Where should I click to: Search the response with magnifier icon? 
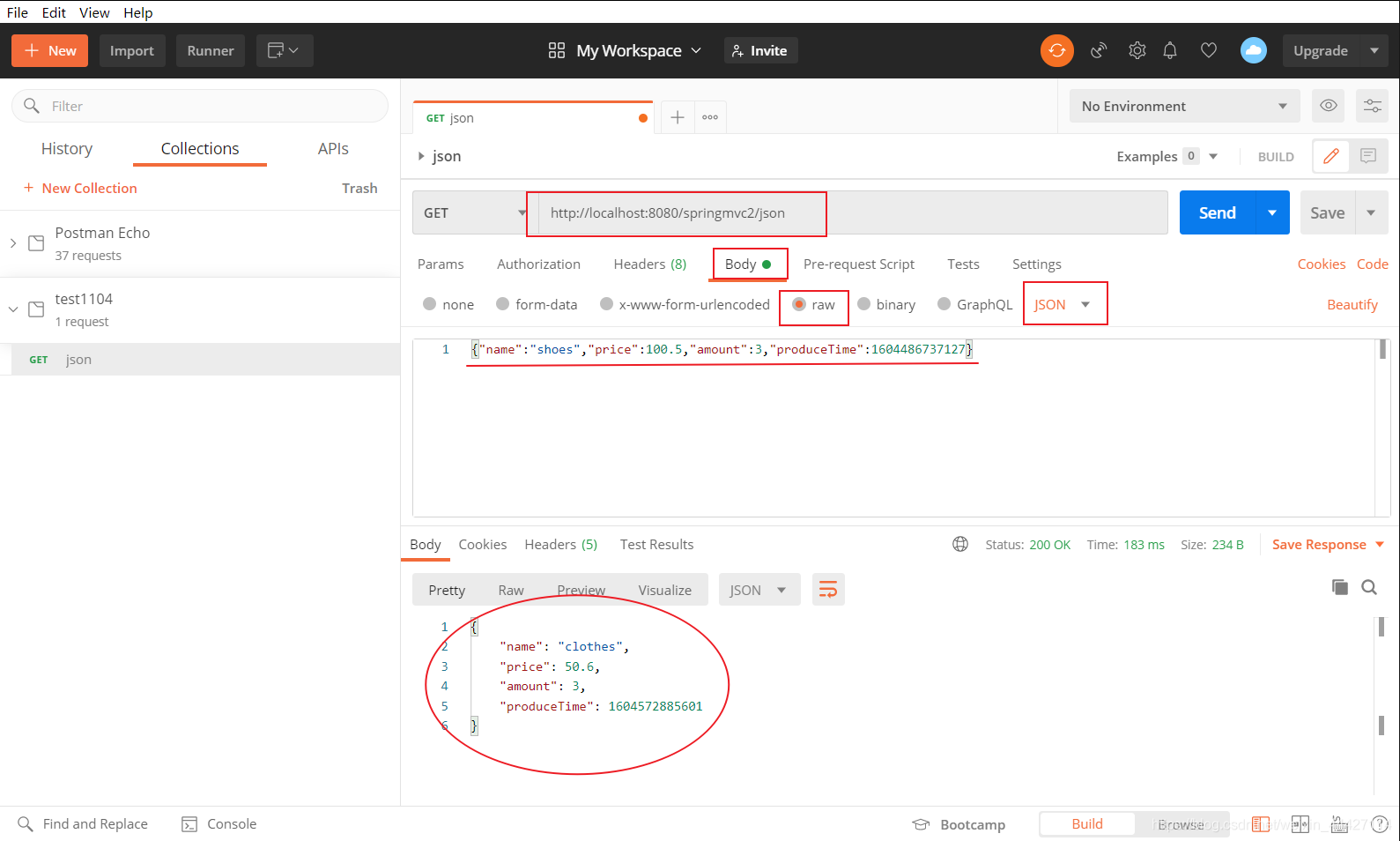click(x=1369, y=587)
